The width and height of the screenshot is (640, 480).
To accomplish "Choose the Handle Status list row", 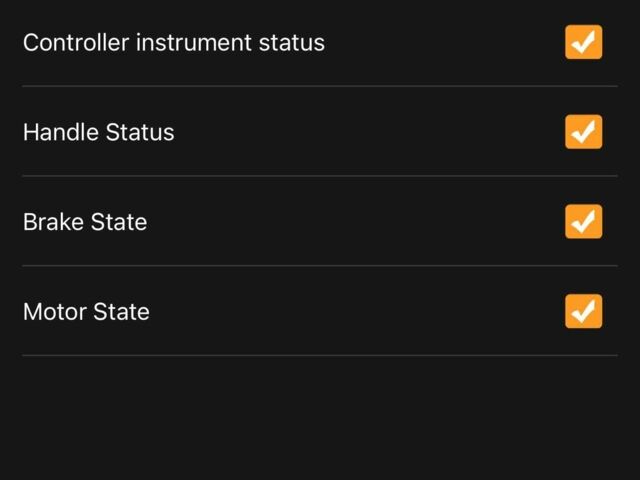I will pos(320,131).
